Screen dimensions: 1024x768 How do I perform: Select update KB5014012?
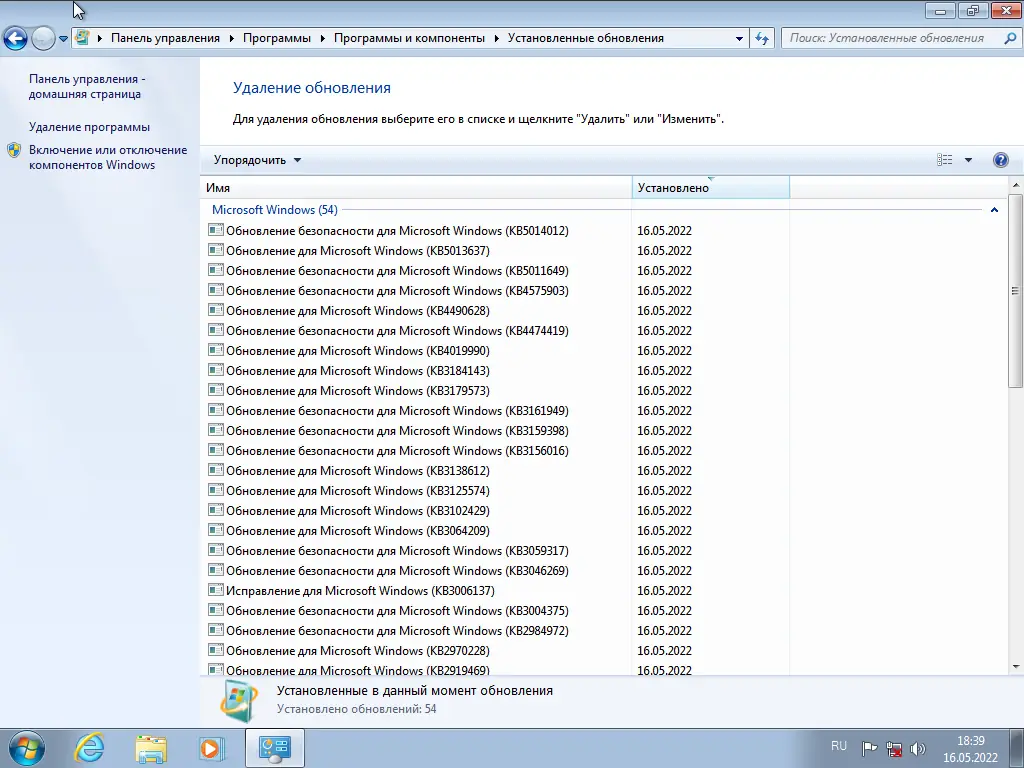coord(397,231)
